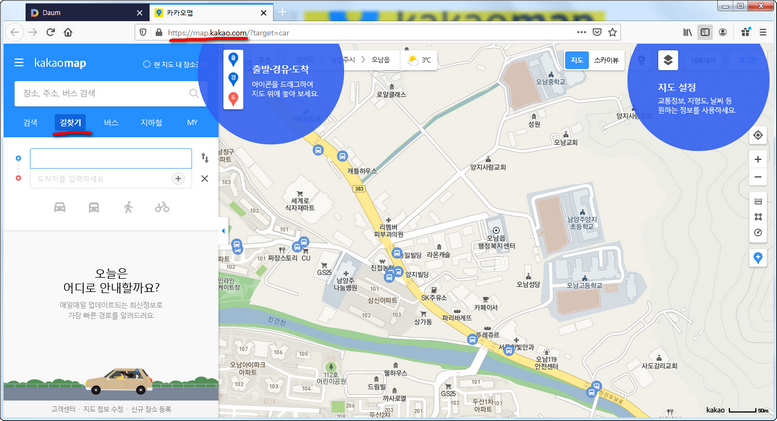Toggle 현 지도 내 장소검색 radio
777x421 pixels.
tap(147, 64)
